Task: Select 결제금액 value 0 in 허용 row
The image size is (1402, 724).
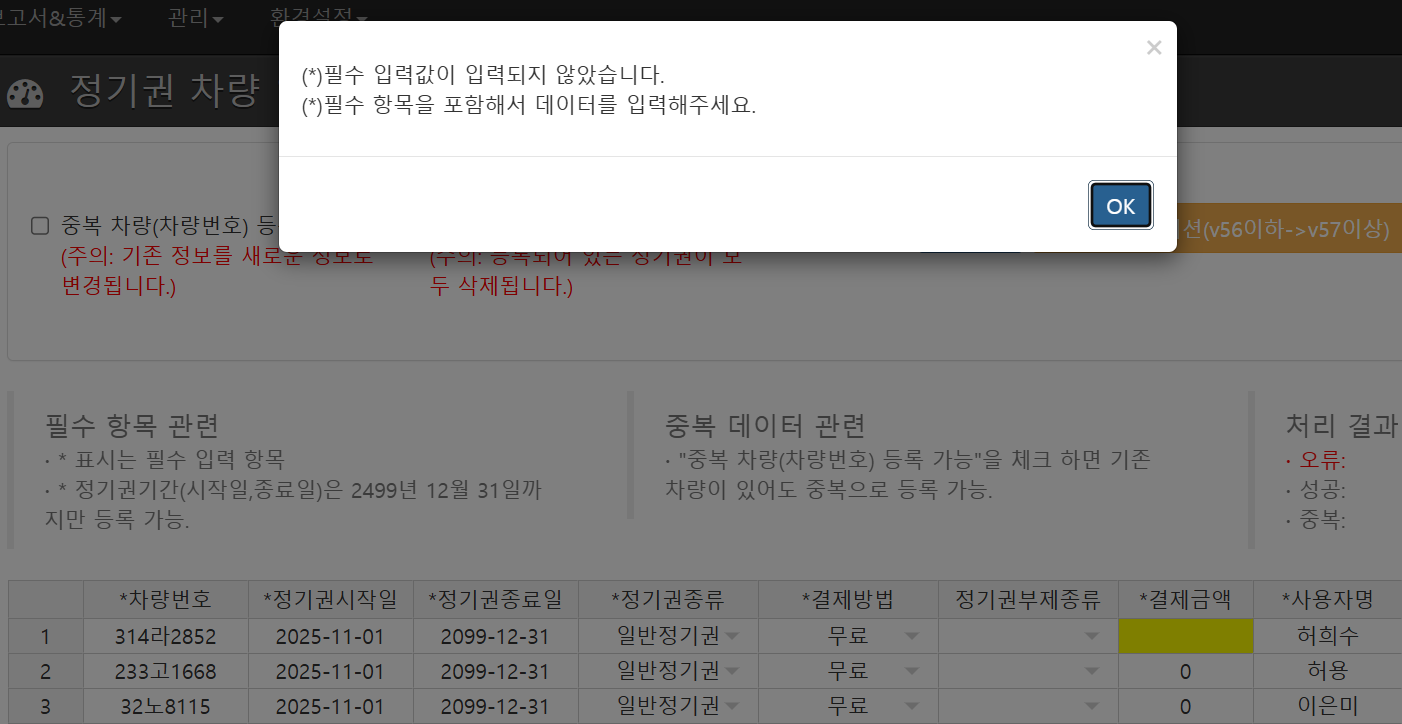Action: point(1185,671)
